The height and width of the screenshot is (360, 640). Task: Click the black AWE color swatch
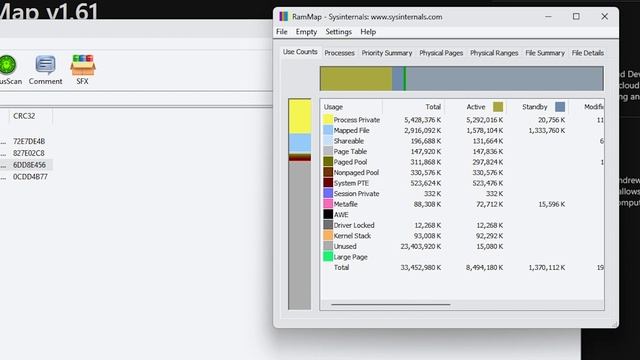[328, 215]
